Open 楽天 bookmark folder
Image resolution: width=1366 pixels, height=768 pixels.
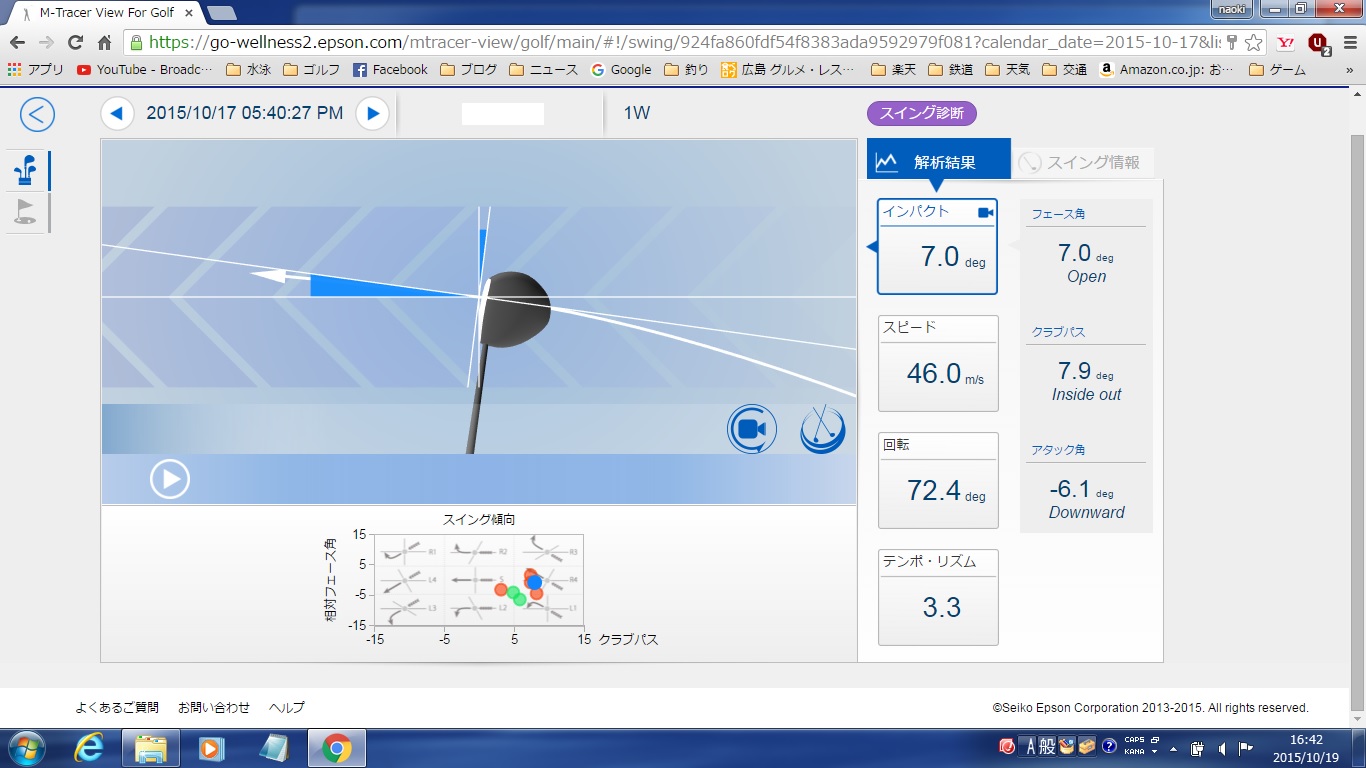(894, 70)
